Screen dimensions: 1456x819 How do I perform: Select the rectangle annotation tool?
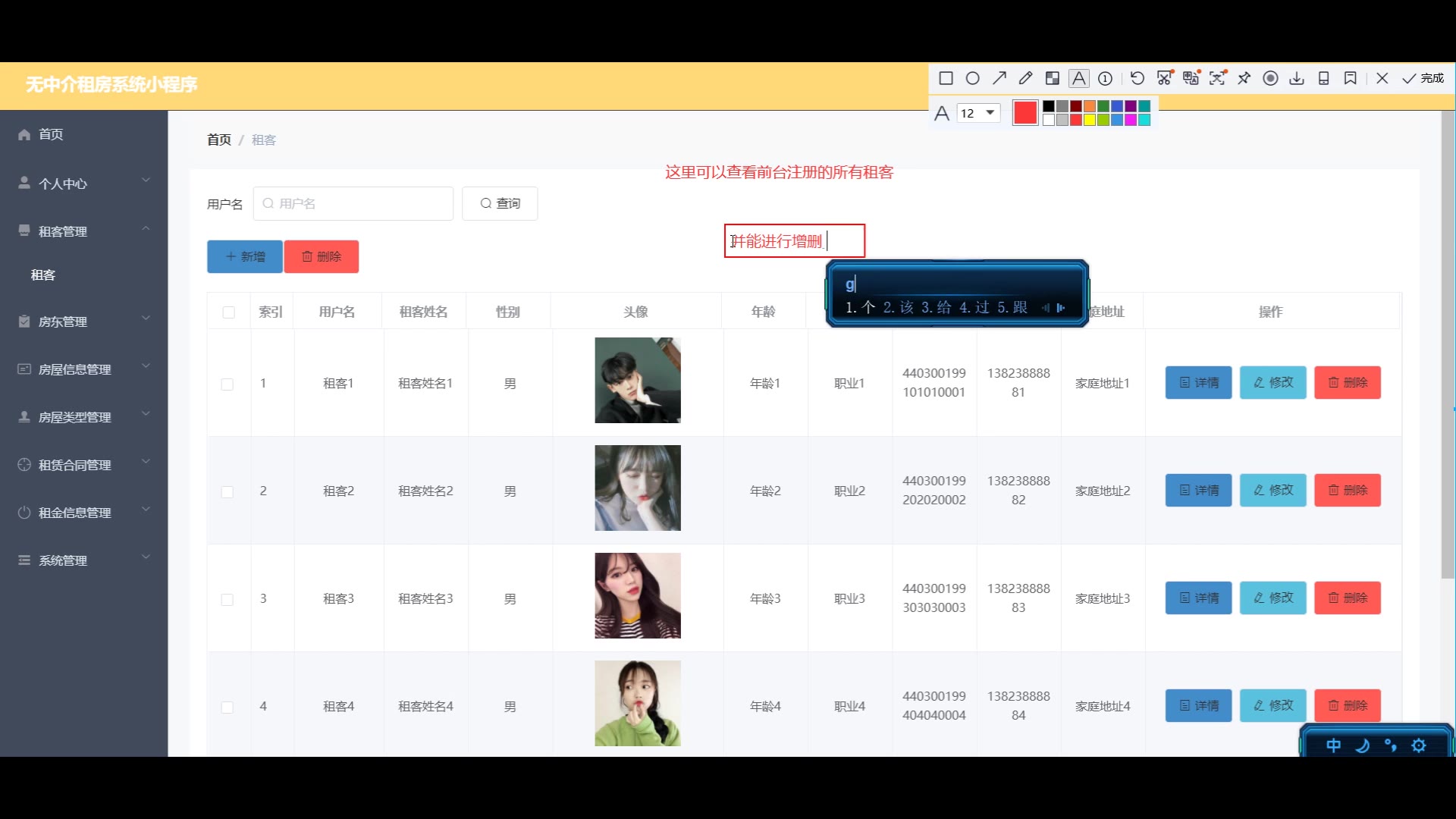(946, 78)
